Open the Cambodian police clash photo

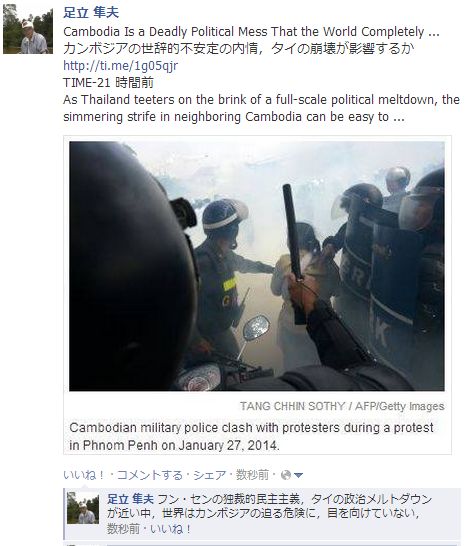tap(257, 266)
